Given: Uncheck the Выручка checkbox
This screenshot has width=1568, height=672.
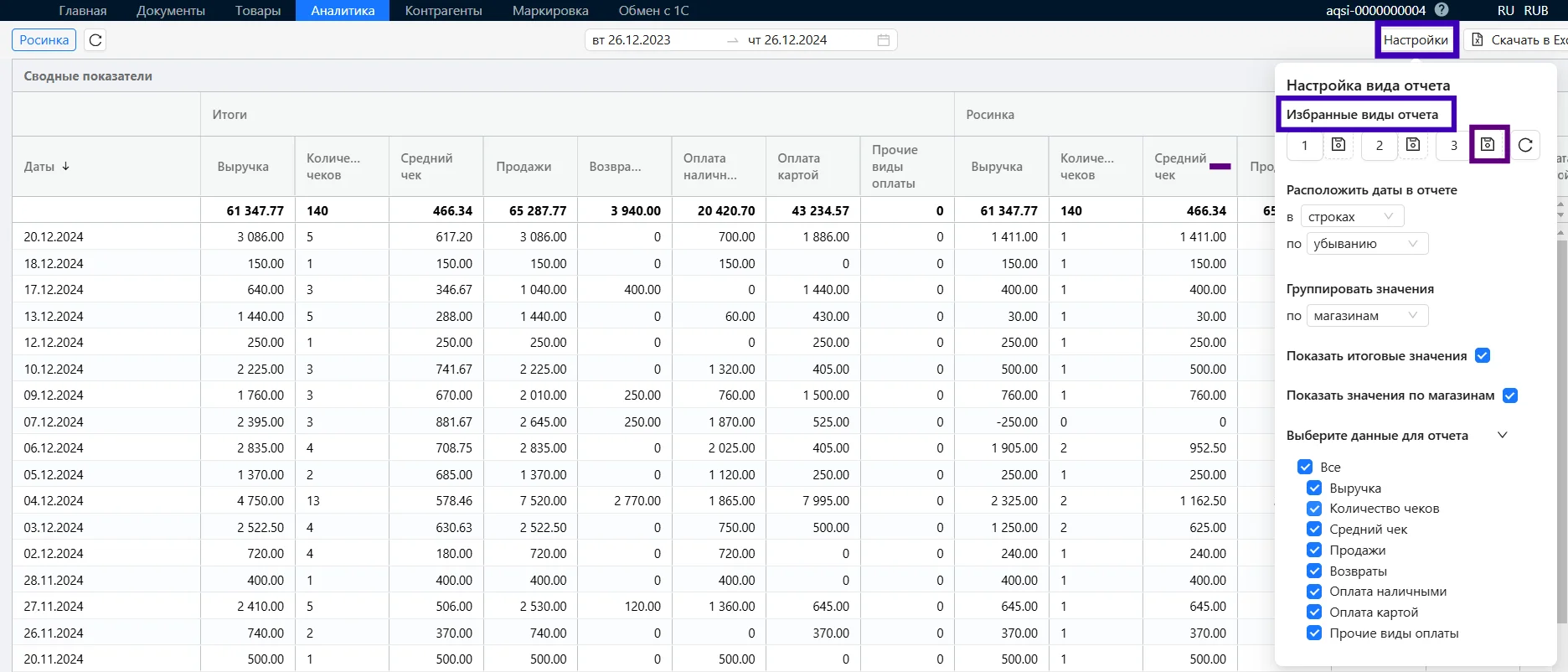Looking at the screenshot, I should tap(1314, 488).
